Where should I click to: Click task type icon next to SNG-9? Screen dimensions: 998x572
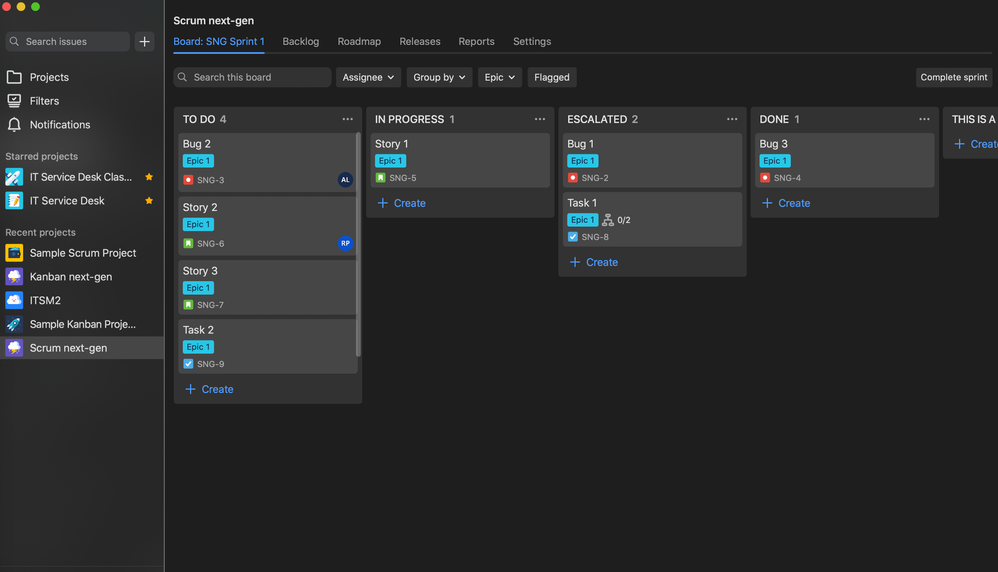[x=188, y=364]
